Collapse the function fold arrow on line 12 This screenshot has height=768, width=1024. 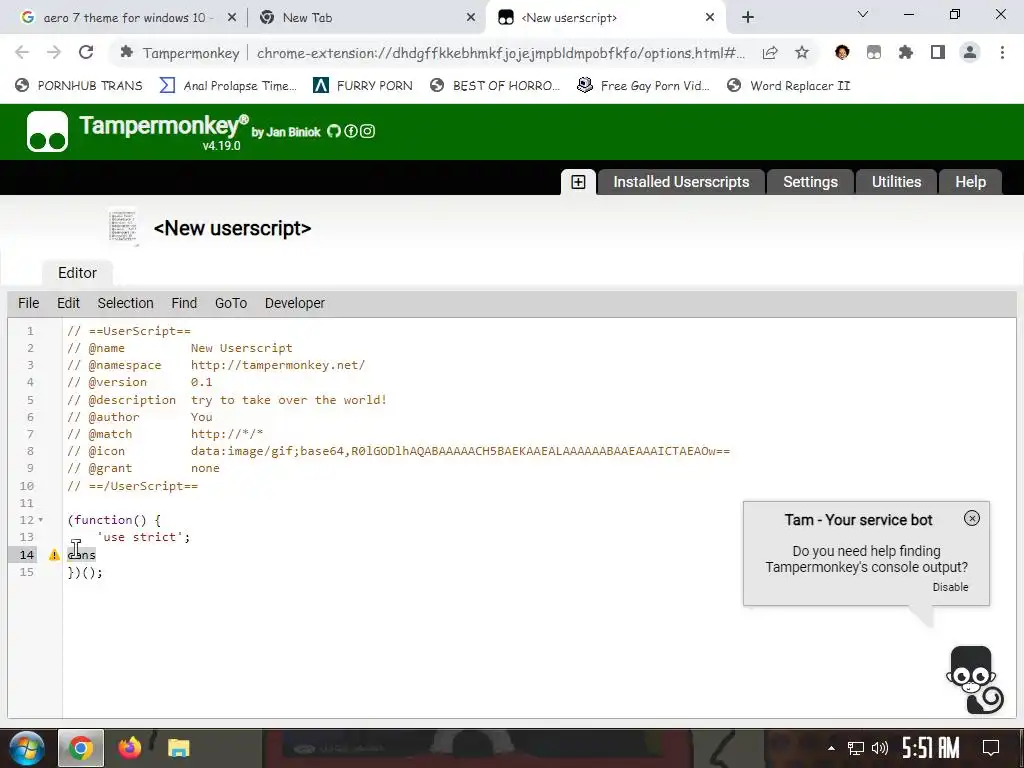[x=40, y=520]
